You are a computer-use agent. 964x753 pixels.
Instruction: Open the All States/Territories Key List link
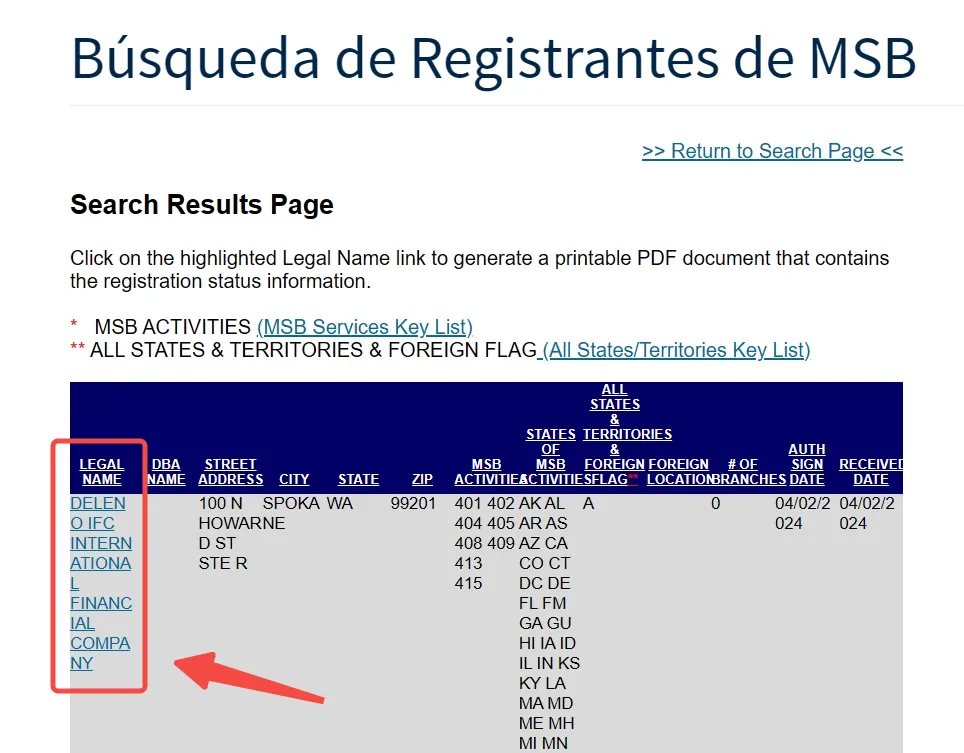point(676,350)
